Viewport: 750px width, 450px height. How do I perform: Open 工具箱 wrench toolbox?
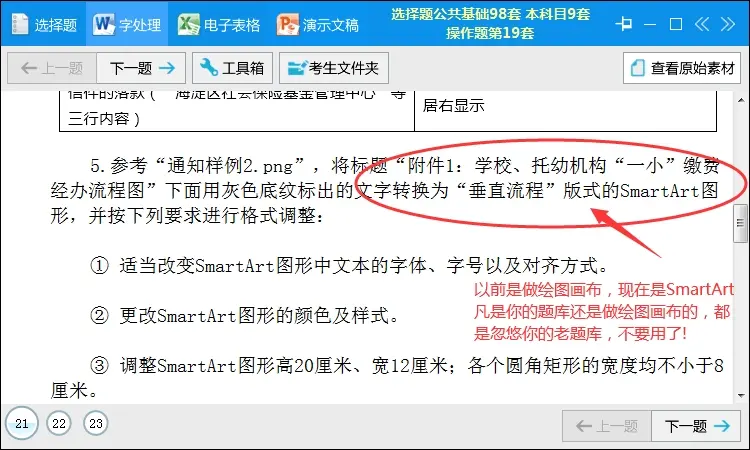tap(232, 68)
